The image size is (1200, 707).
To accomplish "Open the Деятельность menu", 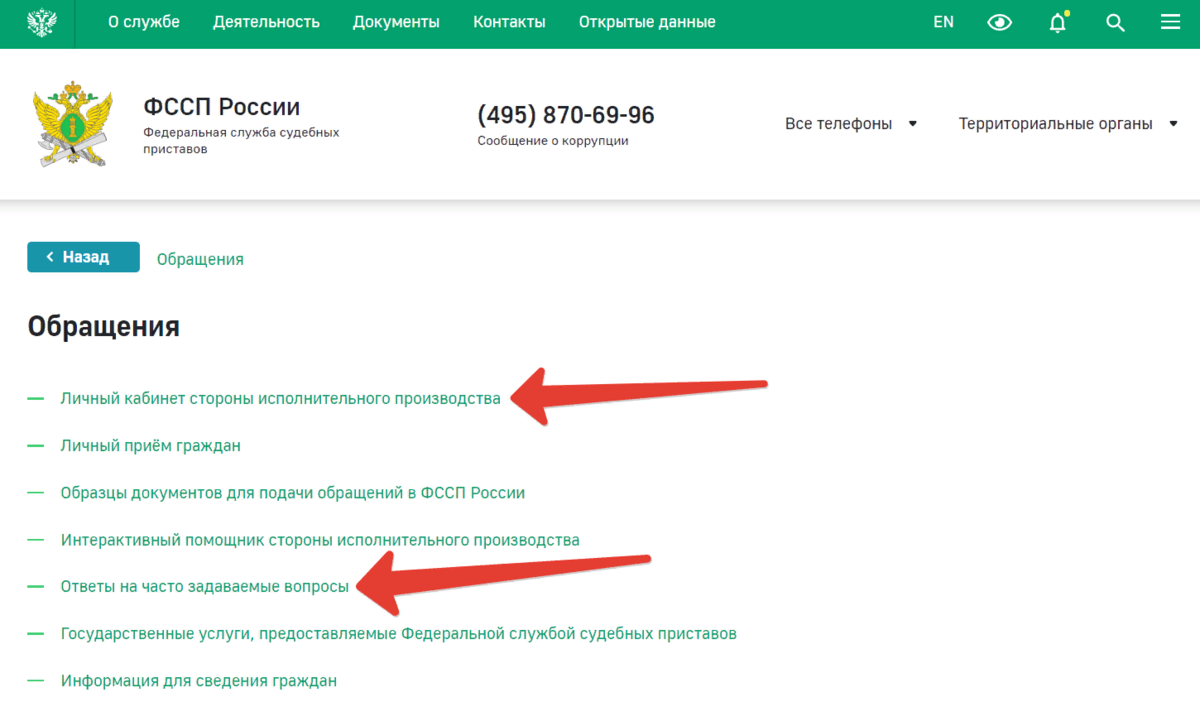I will coord(266,22).
